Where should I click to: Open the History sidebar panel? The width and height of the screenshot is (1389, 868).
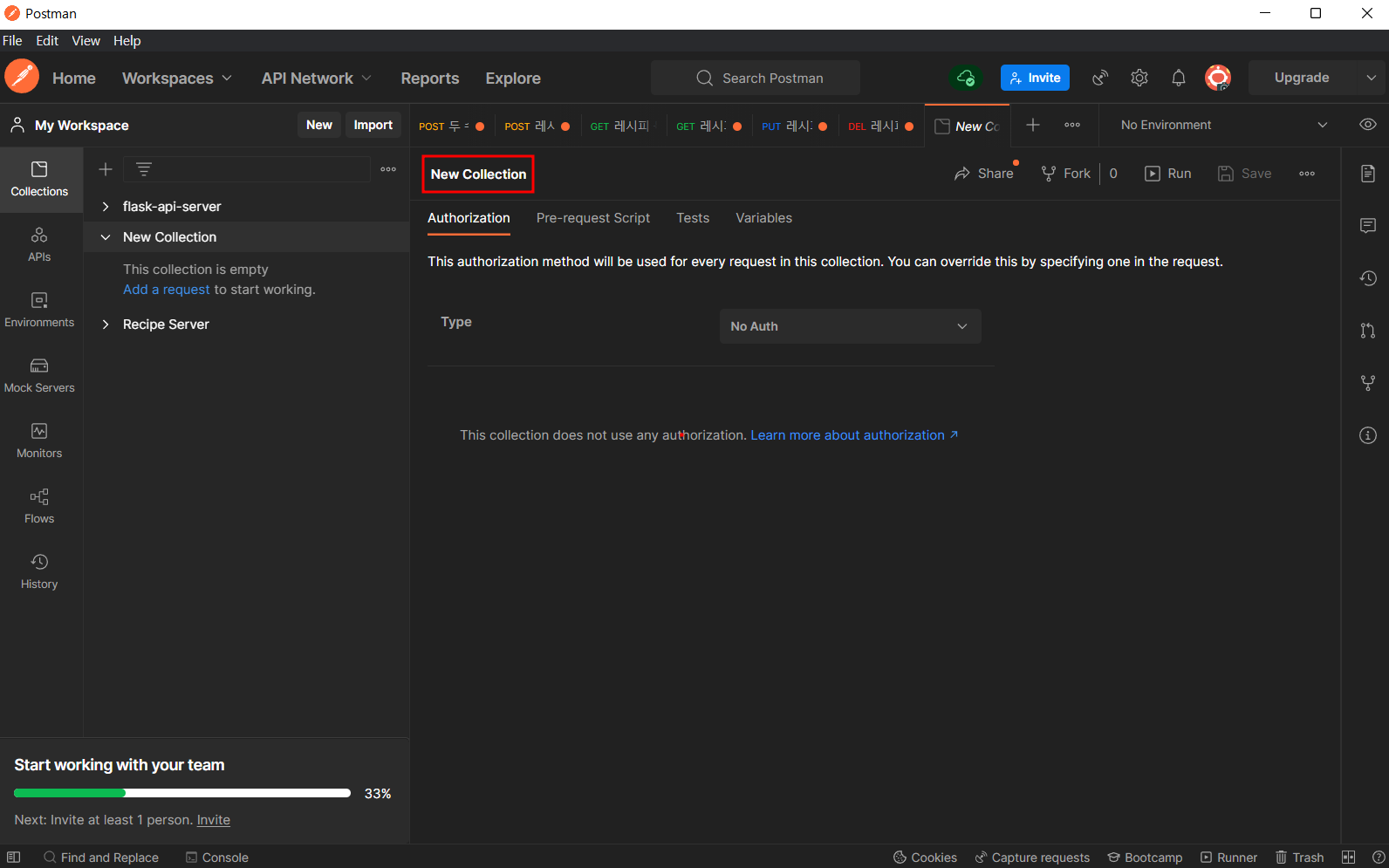pyautogui.click(x=39, y=571)
